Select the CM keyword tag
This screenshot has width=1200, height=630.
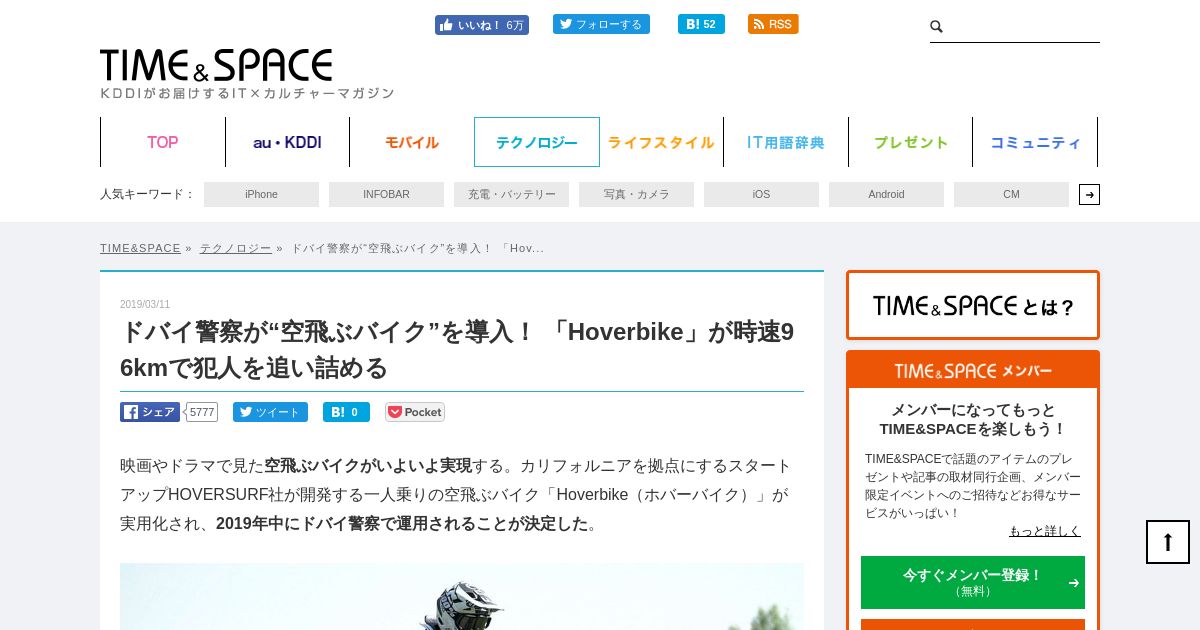1011,194
